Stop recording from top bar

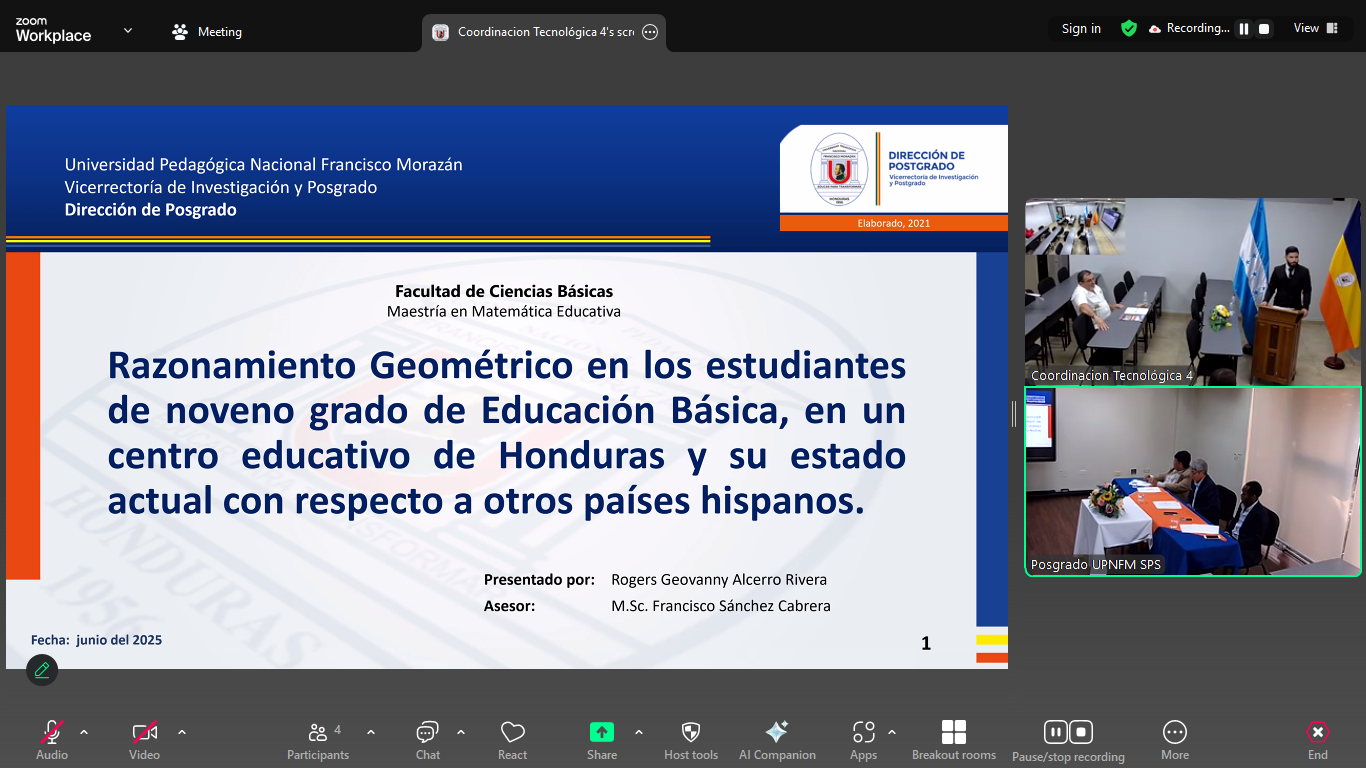click(x=1264, y=29)
